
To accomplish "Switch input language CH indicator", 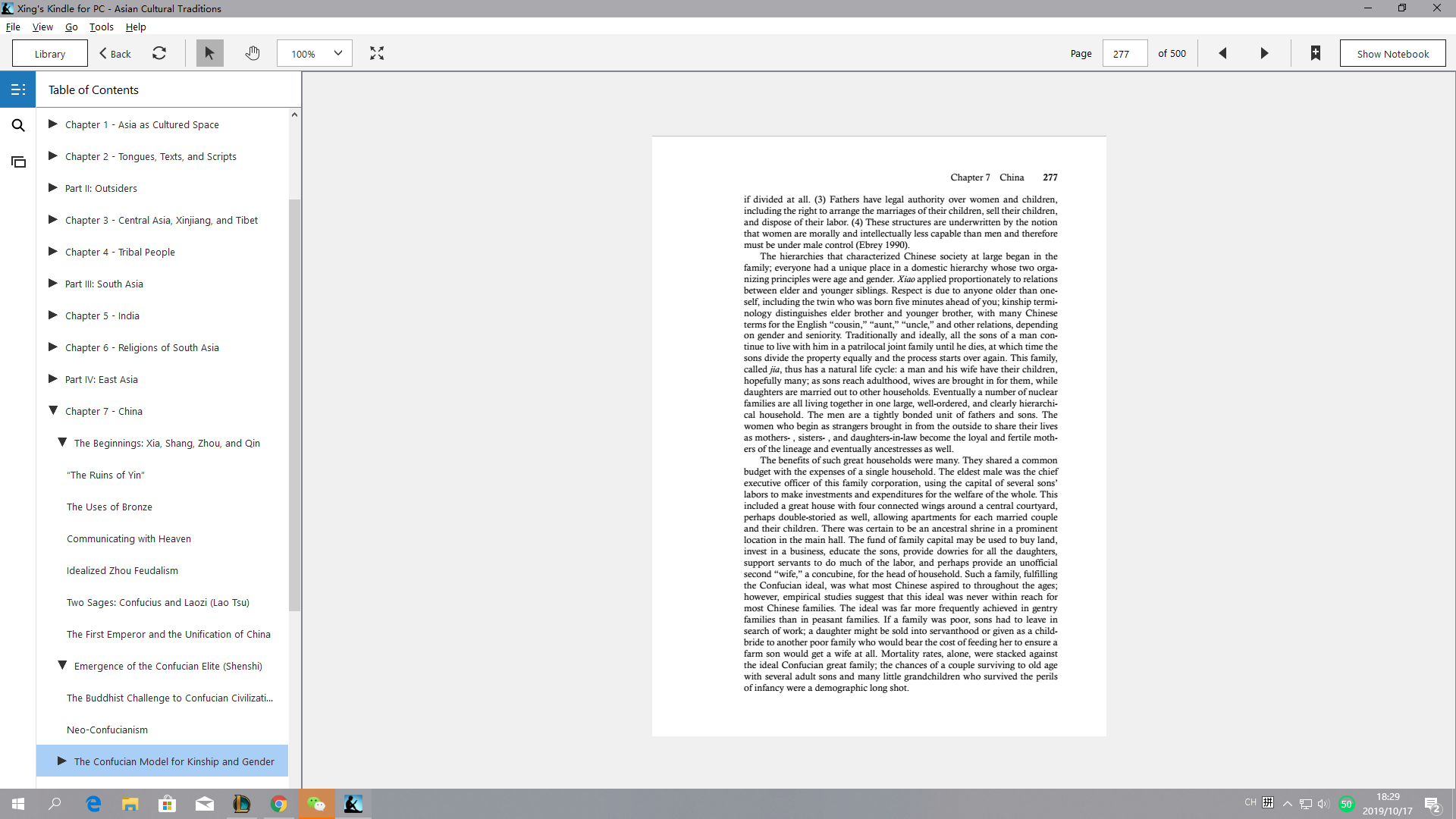I will (x=1250, y=802).
